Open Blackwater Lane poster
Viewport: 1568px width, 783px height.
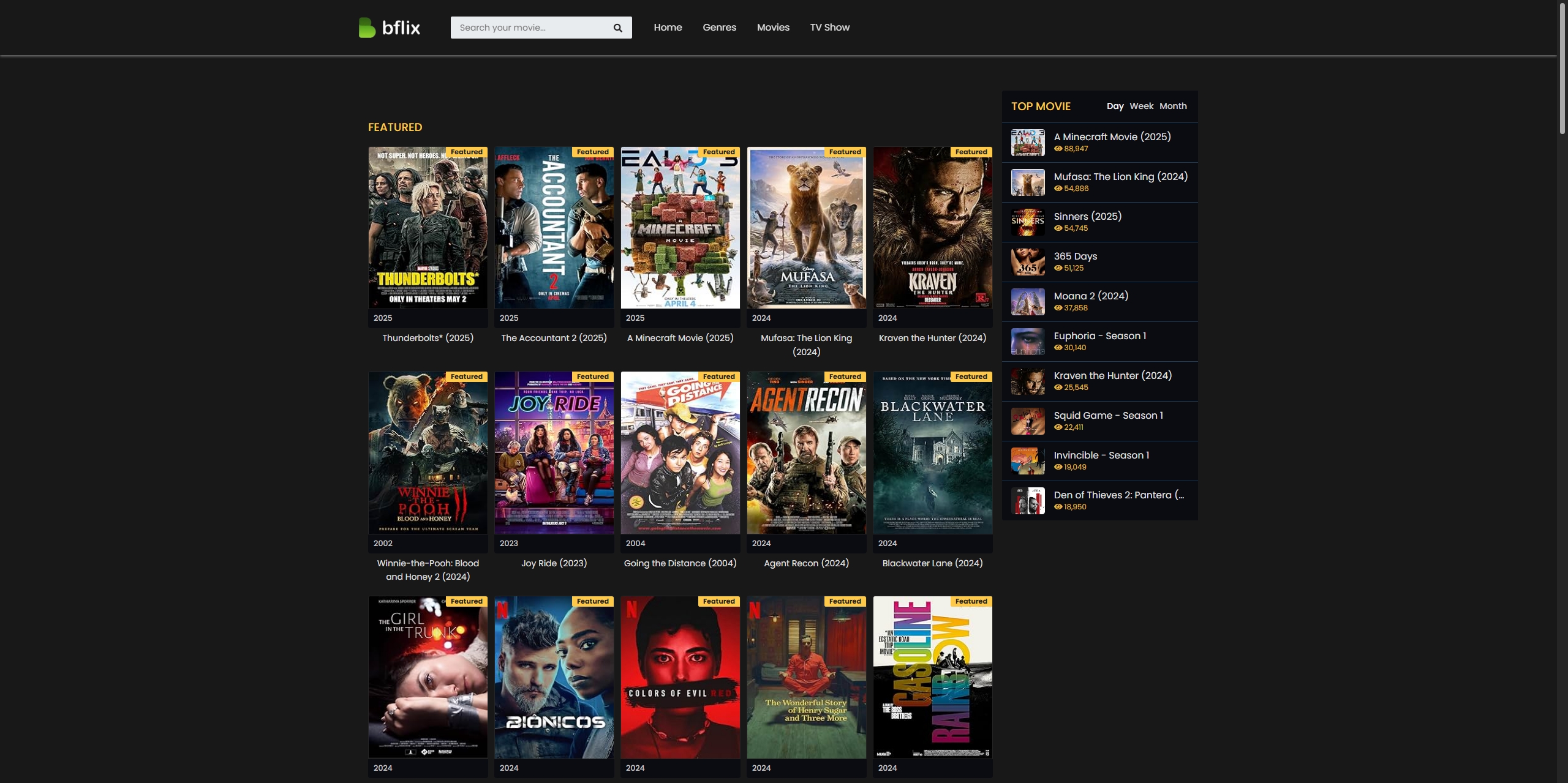(x=932, y=452)
